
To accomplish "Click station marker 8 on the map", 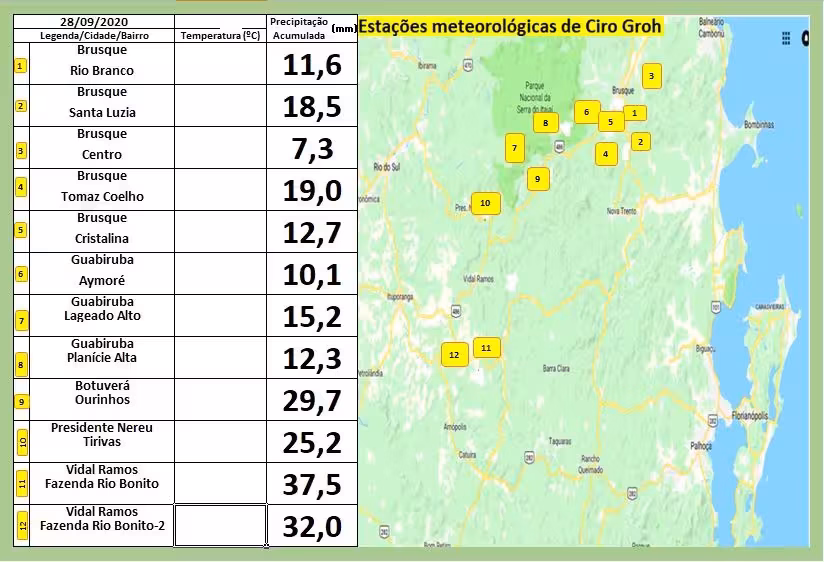I will (545, 123).
